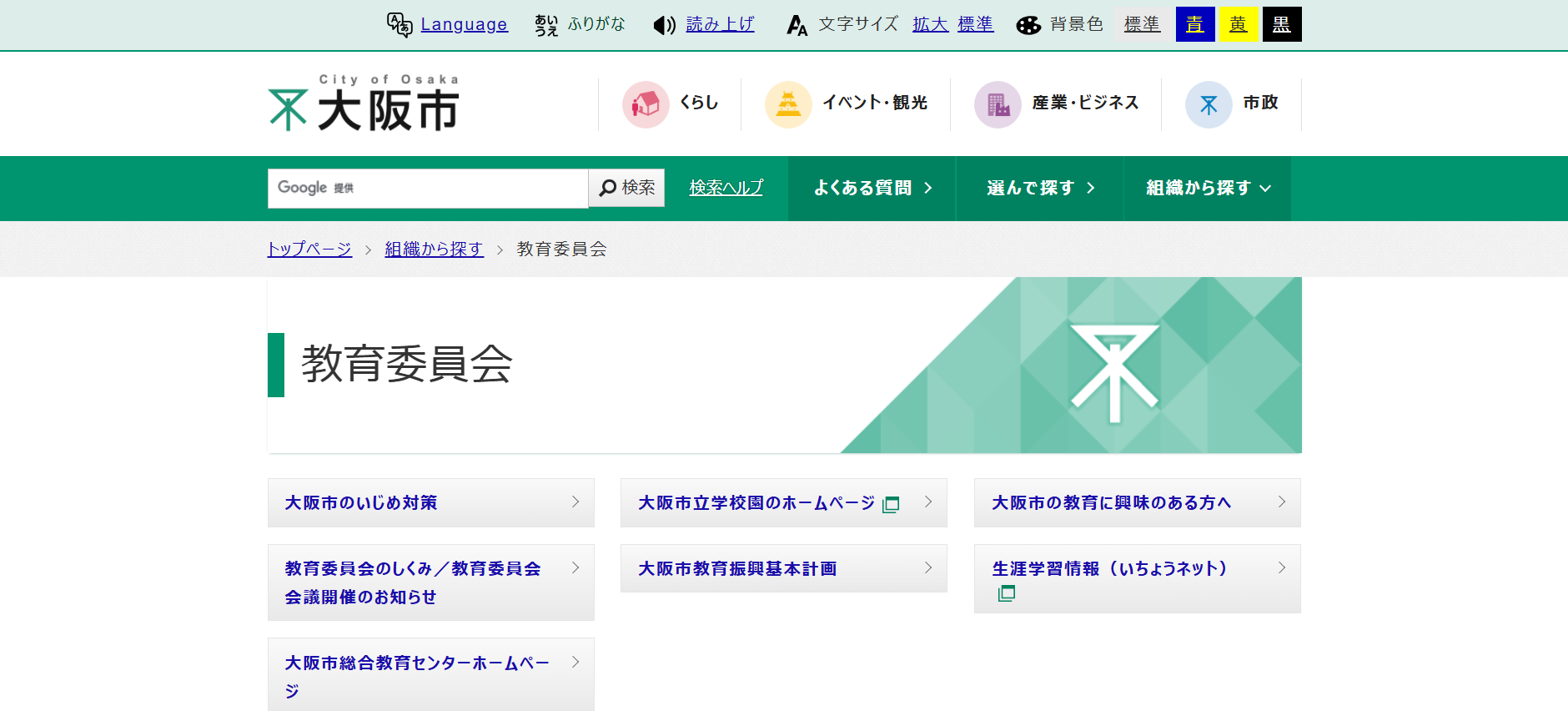Open the くらし menu item

[699, 103]
